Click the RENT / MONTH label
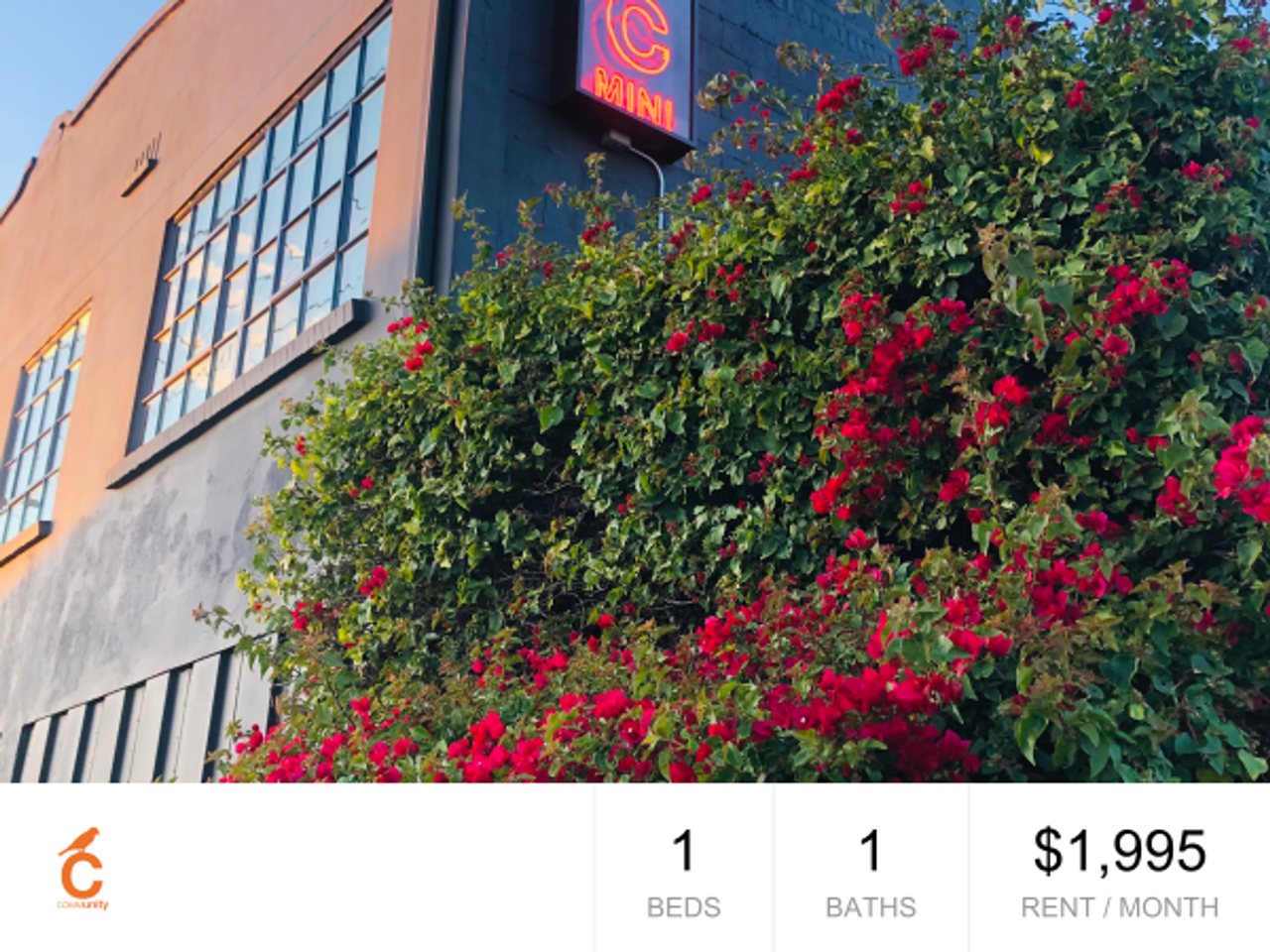1270x952 pixels. click(1119, 907)
